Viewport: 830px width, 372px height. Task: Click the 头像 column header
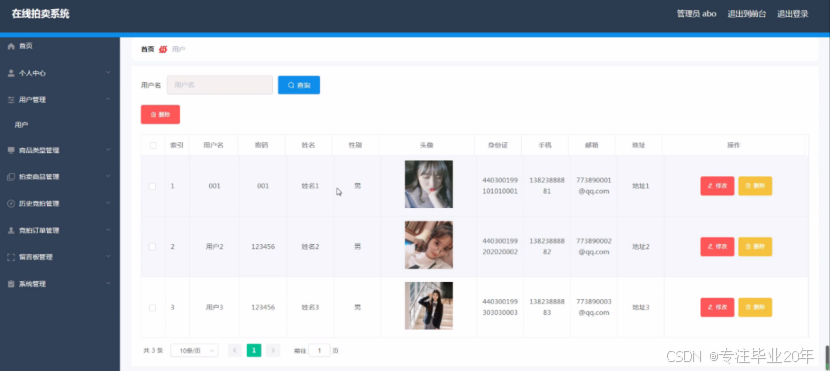tap(427, 145)
